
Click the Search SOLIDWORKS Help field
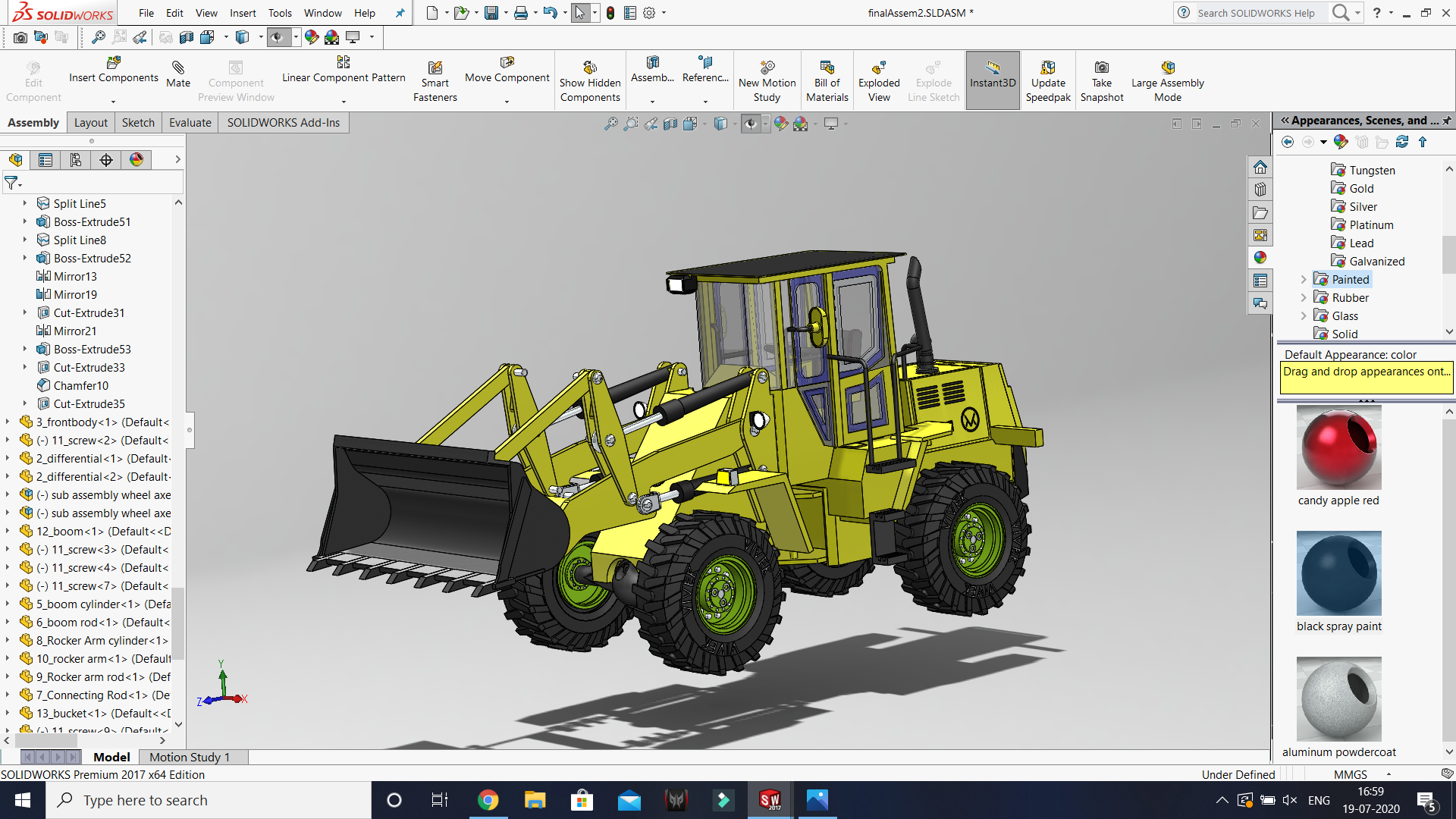pos(1261,13)
